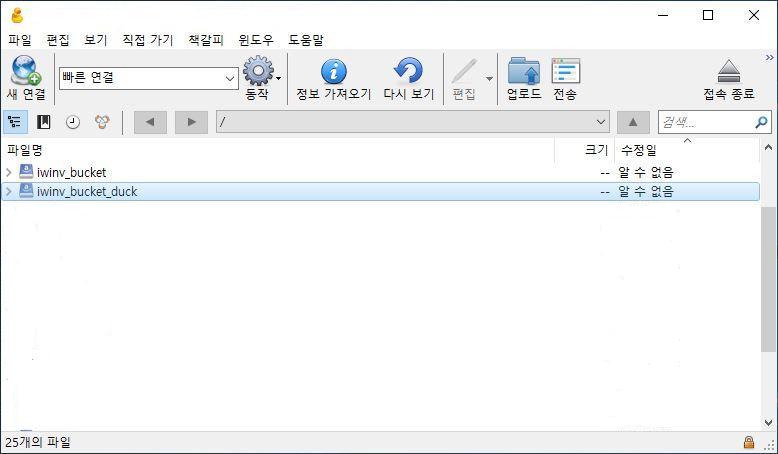Open the Help (도움말) menu
Image resolution: width=778 pixels, height=454 pixels.
pos(306,40)
